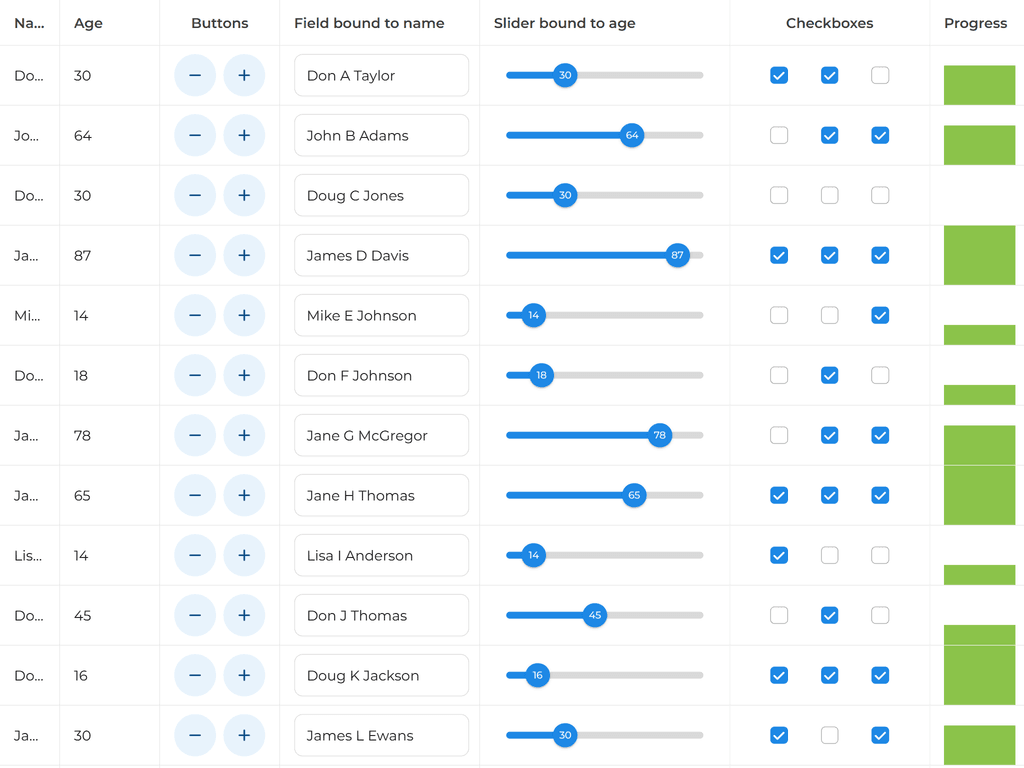Click the plus icon for Jane G McGregor
This screenshot has width=1024, height=768.
pos(244,435)
